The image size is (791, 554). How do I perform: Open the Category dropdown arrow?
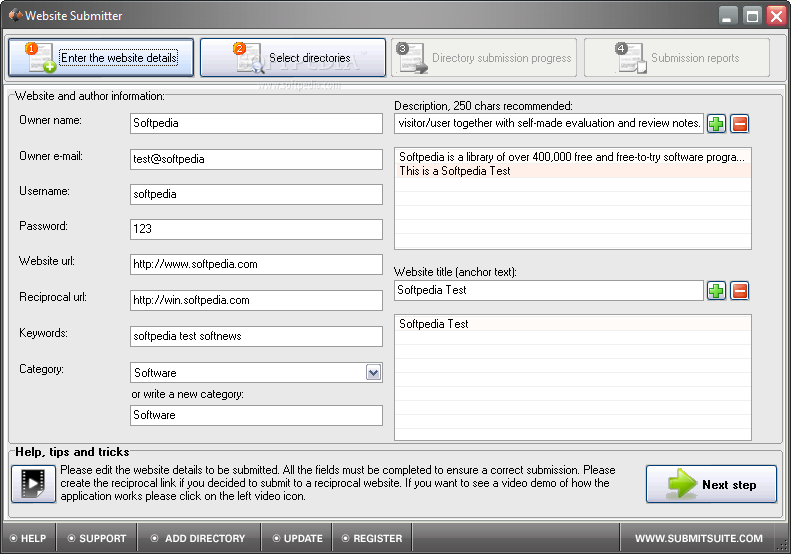point(373,373)
